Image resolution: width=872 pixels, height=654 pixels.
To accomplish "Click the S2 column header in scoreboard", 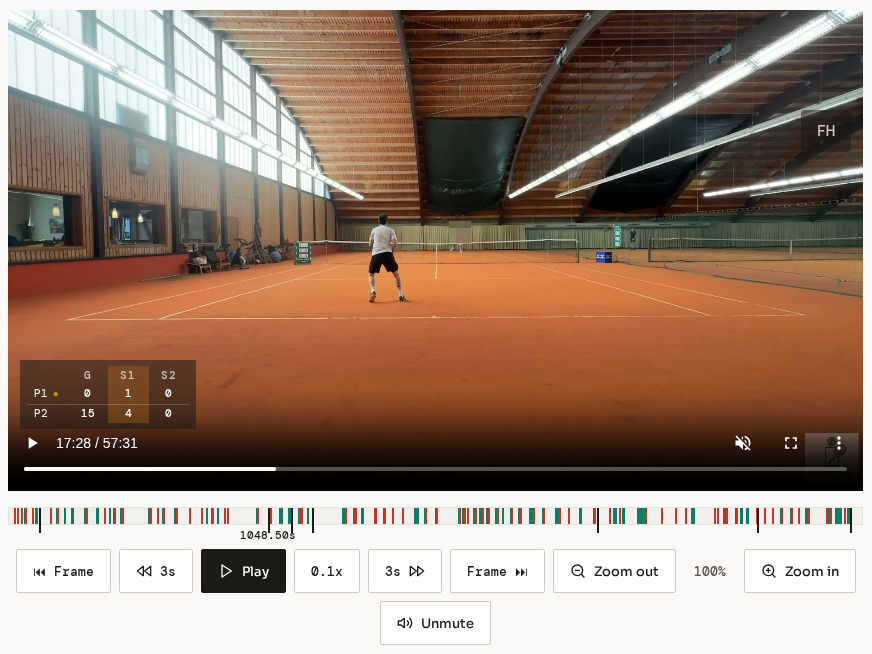I will point(168,375).
